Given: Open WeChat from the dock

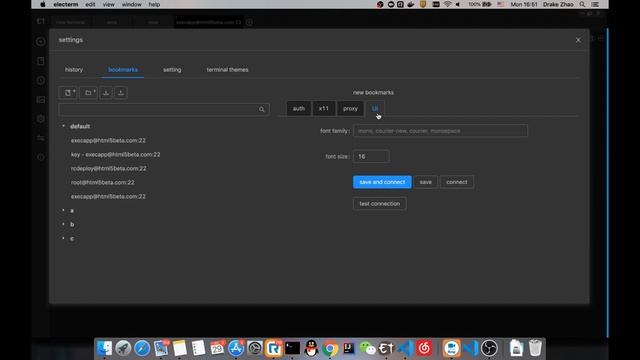Looking at the screenshot, I should coord(368,348).
